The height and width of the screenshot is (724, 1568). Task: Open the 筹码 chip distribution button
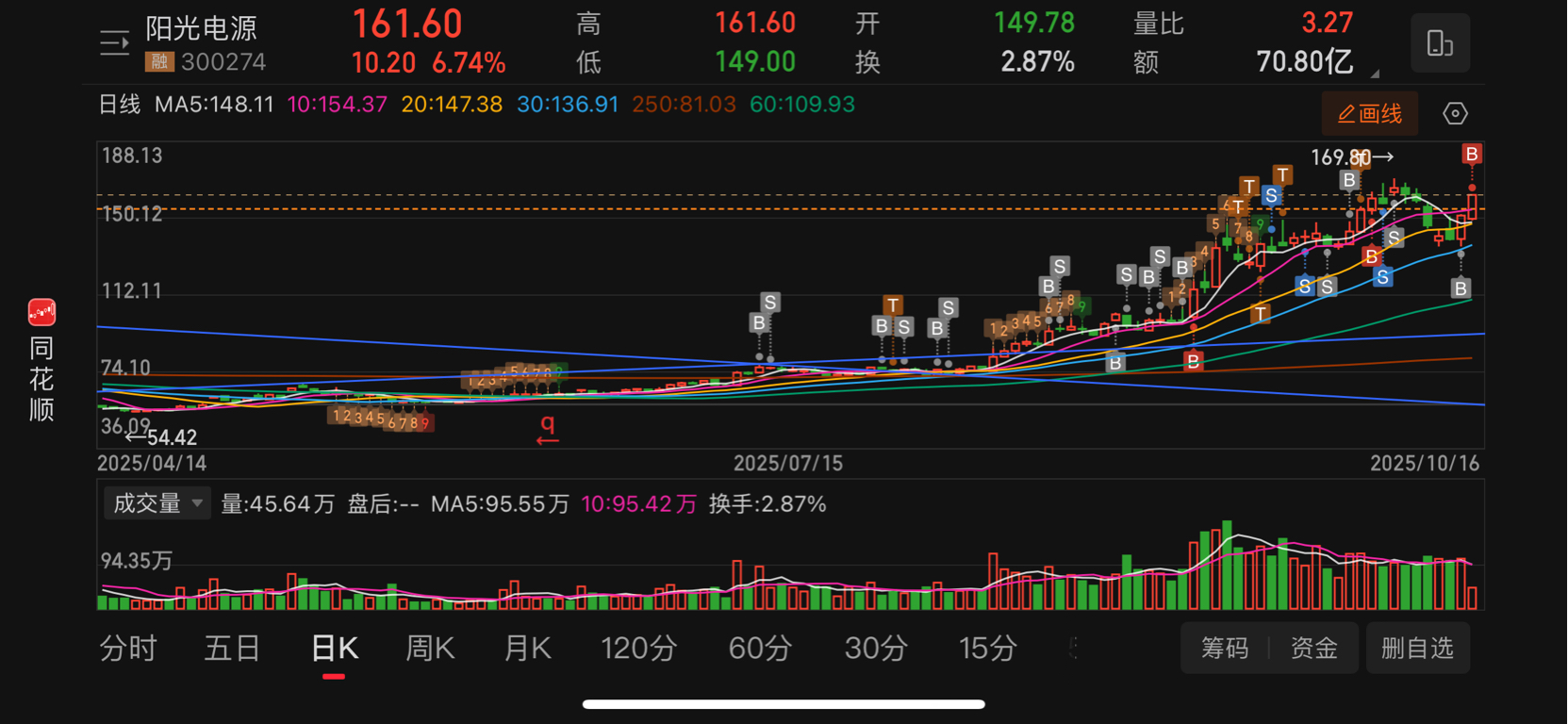pyautogui.click(x=1225, y=649)
